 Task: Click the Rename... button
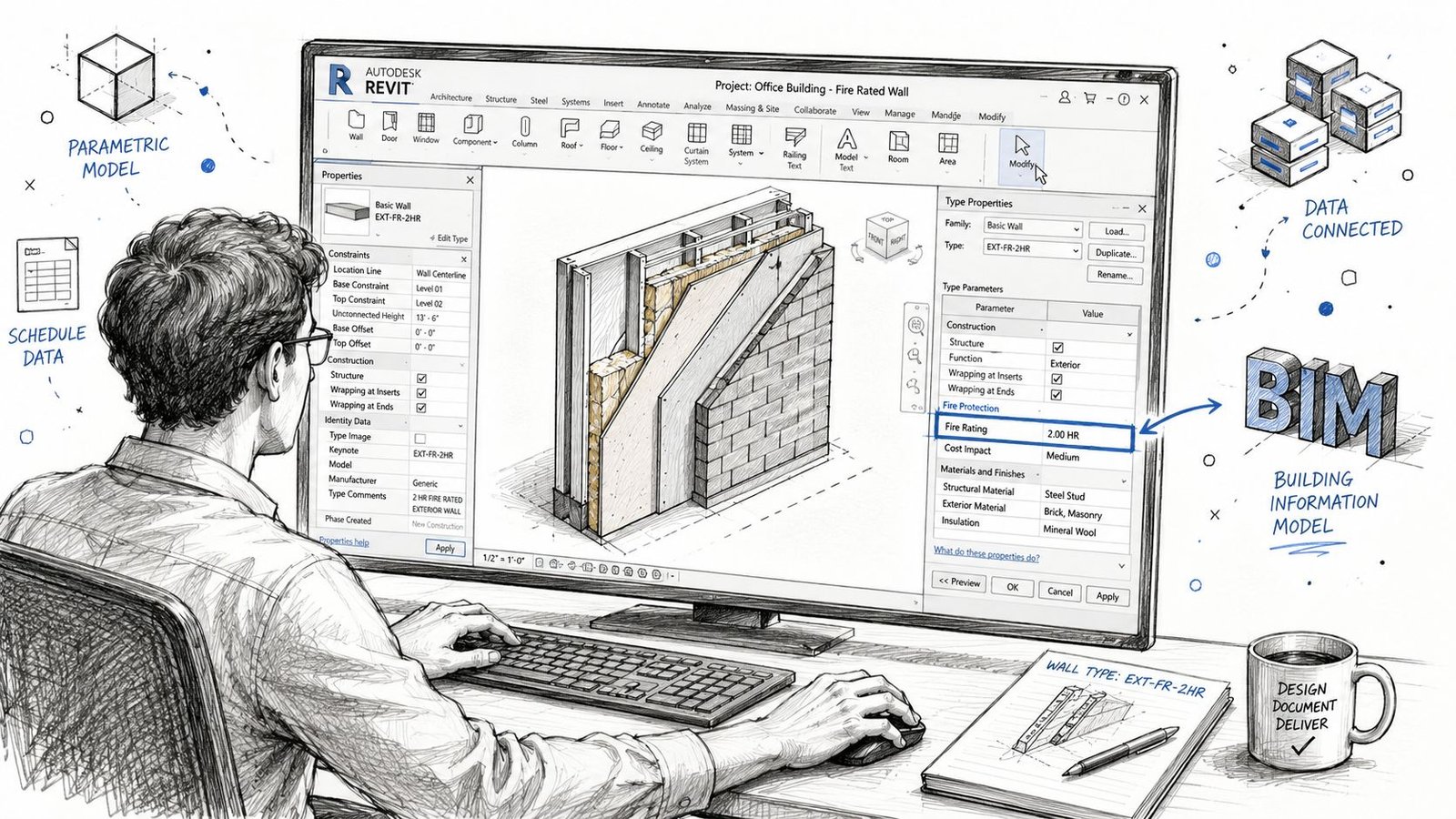(1114, 275)
